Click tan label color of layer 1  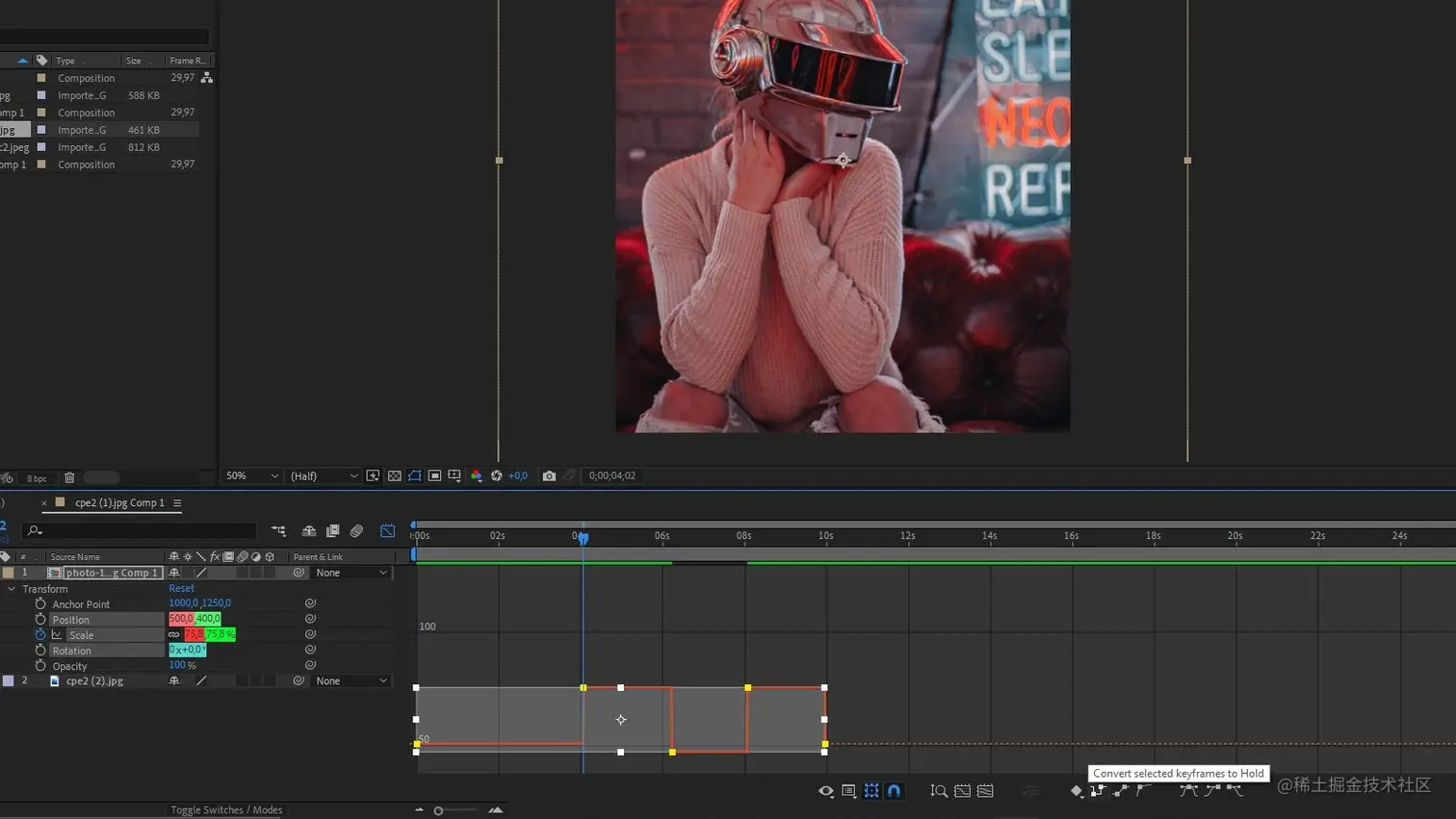9,573
